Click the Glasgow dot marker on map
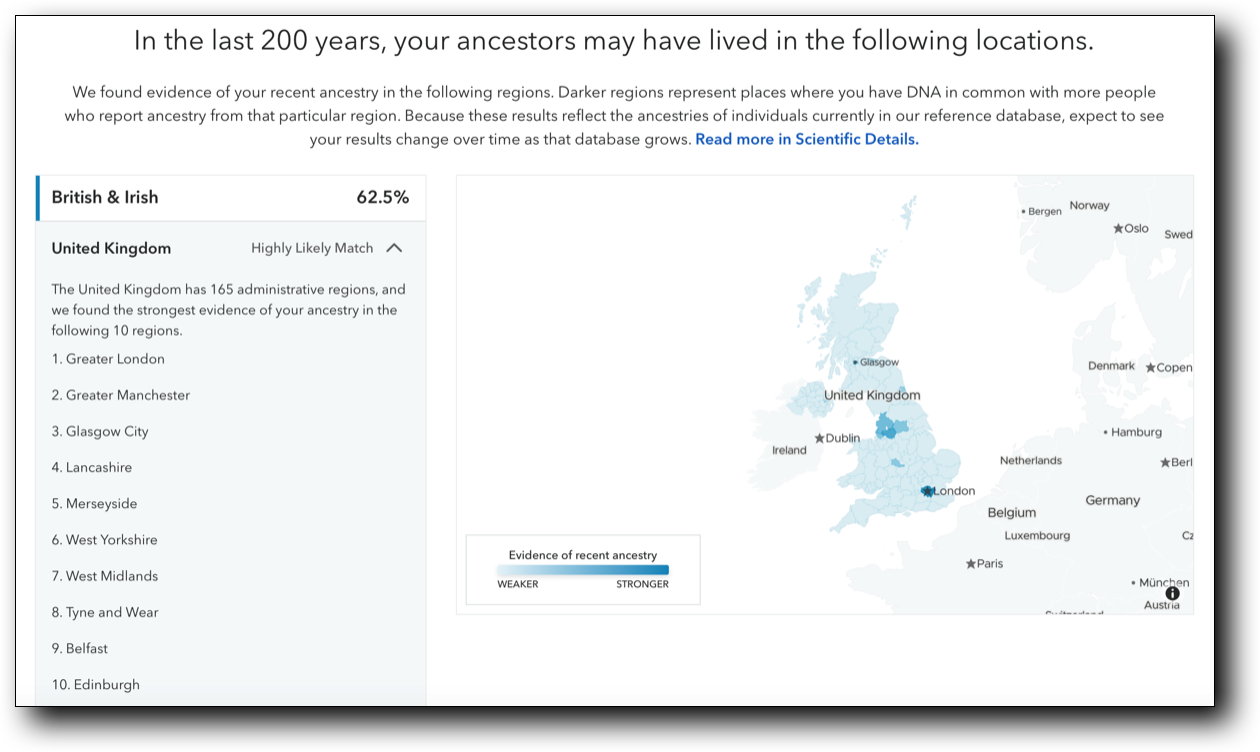This screenshot has width=1260, height=752. coord(855,362)
